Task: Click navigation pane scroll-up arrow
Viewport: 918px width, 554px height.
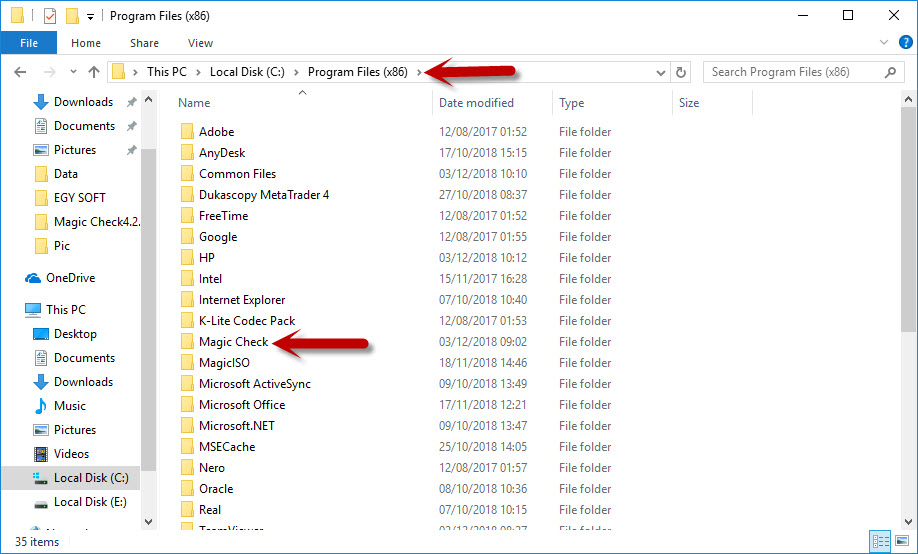Action: 149,100
